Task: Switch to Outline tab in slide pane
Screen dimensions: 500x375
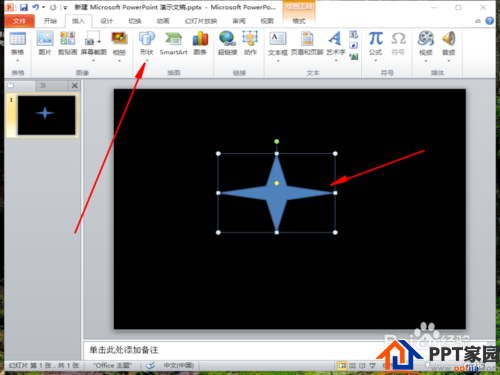Action: (43, 86)
